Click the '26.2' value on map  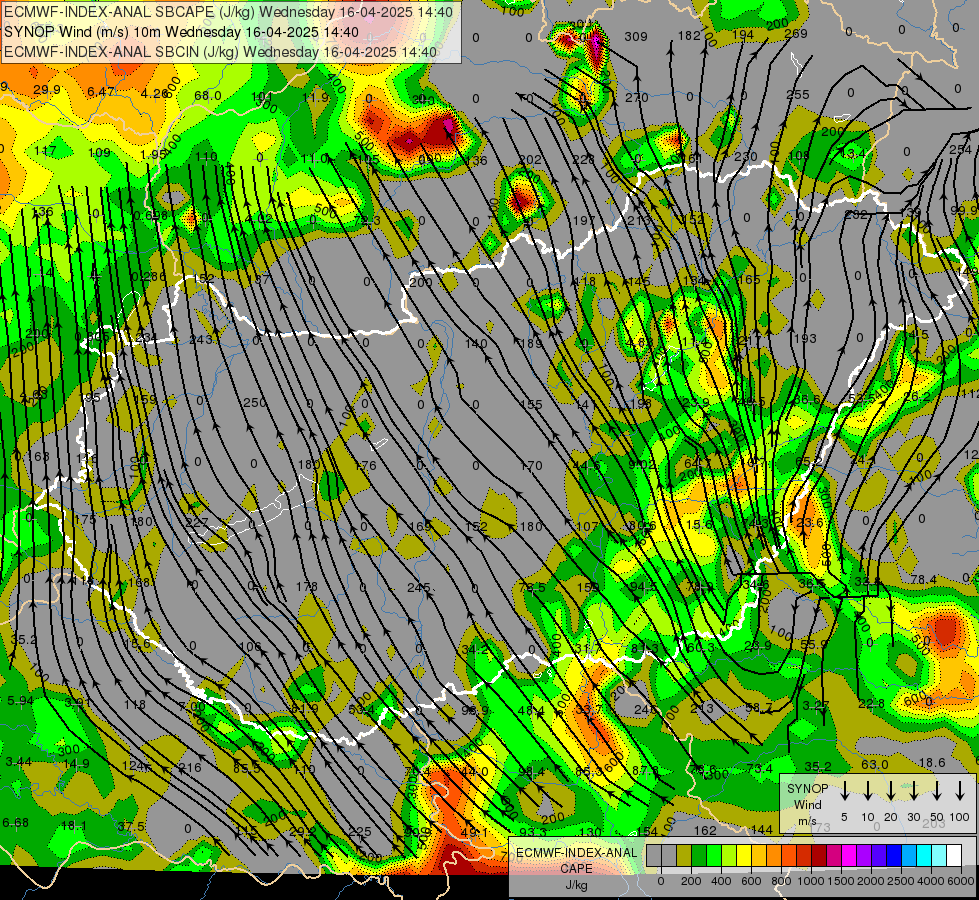coord(917,397)
